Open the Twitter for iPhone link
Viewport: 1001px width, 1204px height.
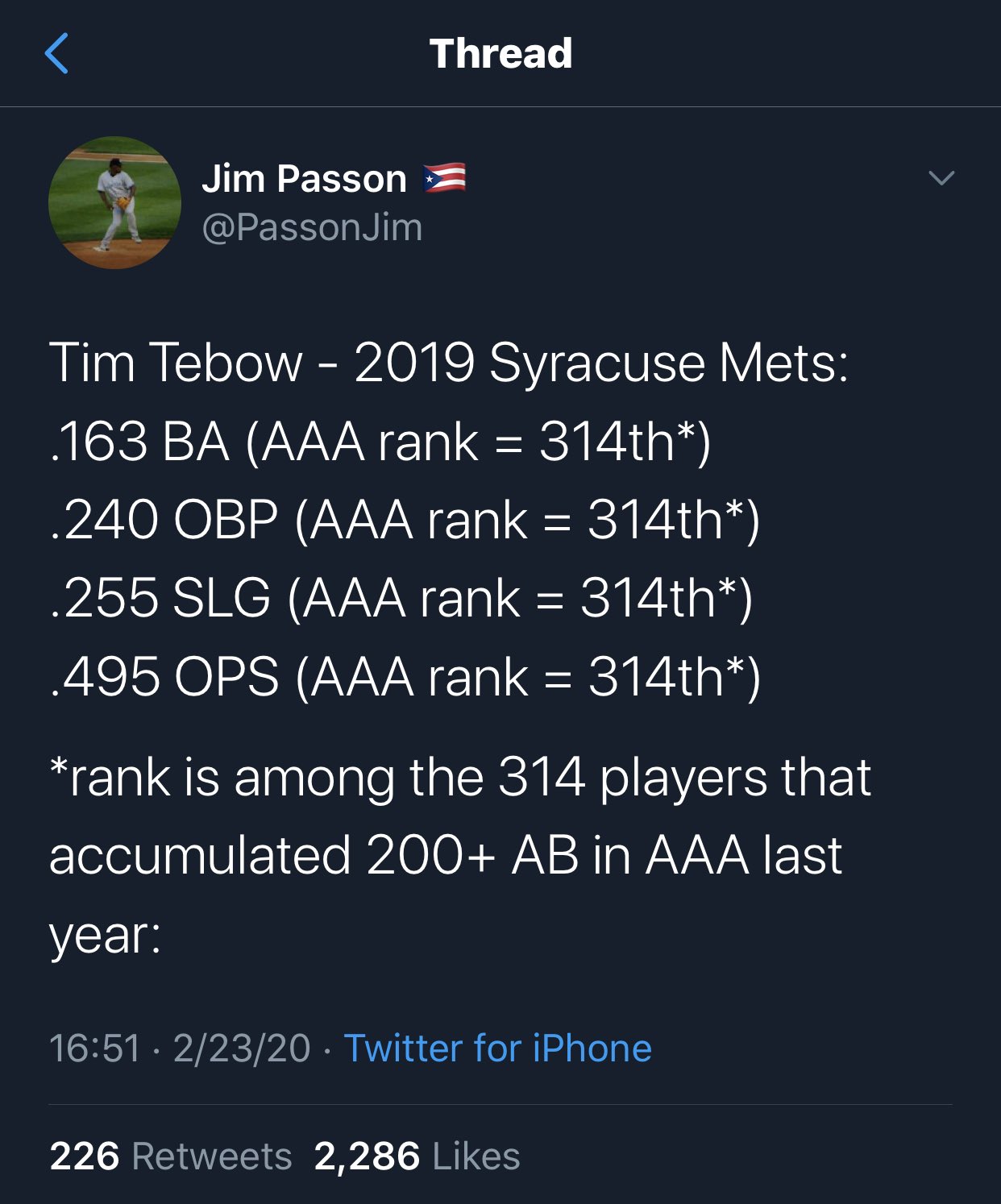point(497,1048)
